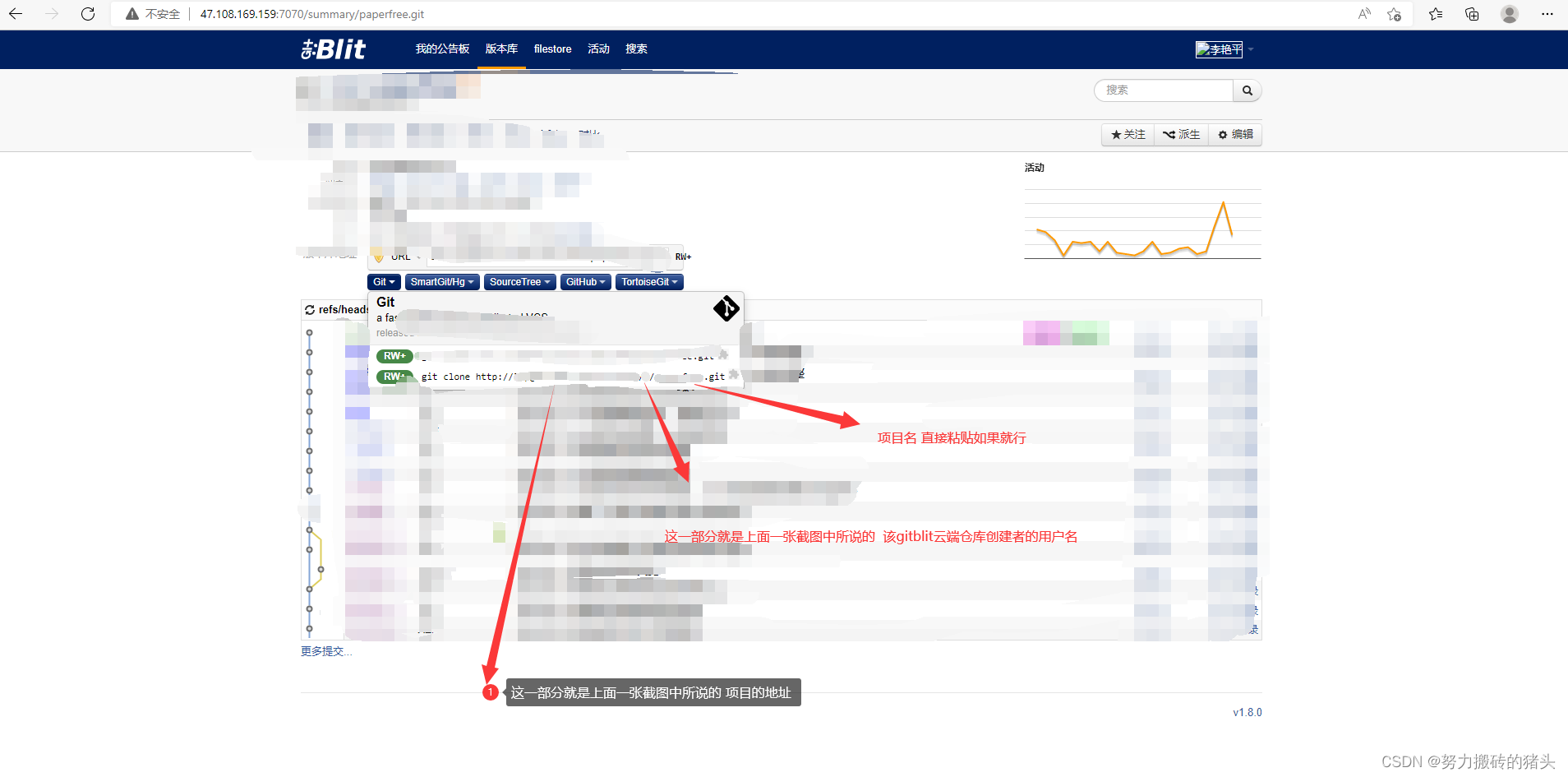Open 活动 activity menu item
Image resolution: width=1568 pixels, height=777 pixels.
click(x=598, y=49)
